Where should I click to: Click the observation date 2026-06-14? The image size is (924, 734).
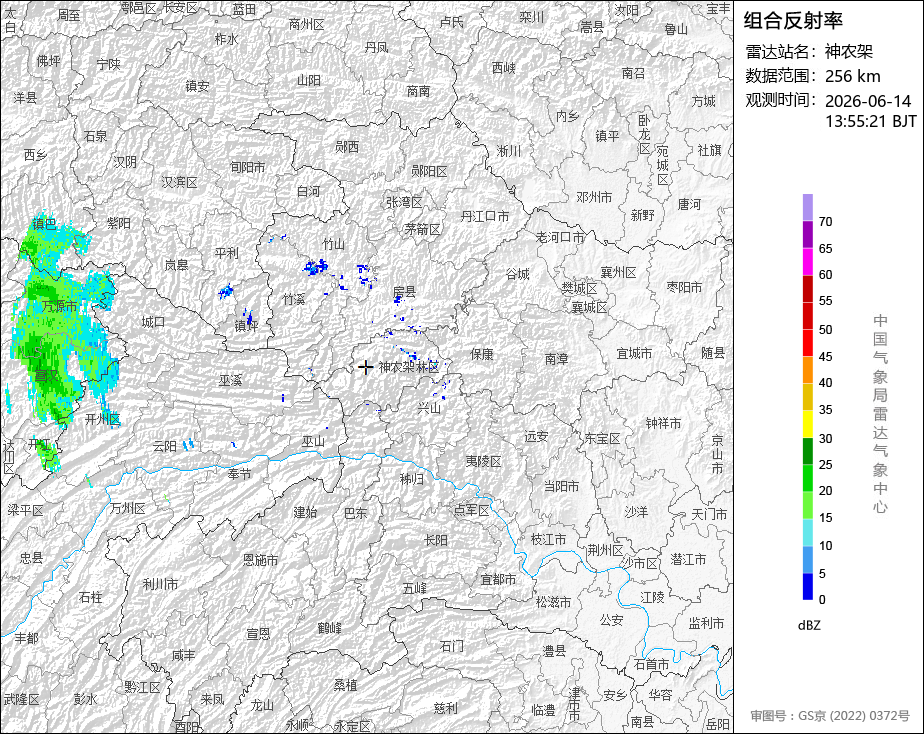[867, 101]
